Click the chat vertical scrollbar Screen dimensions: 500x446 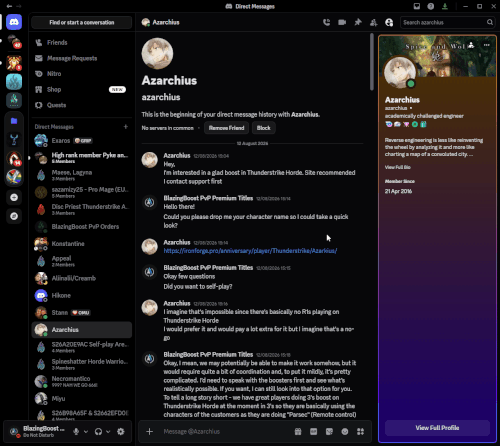[372, 62]
